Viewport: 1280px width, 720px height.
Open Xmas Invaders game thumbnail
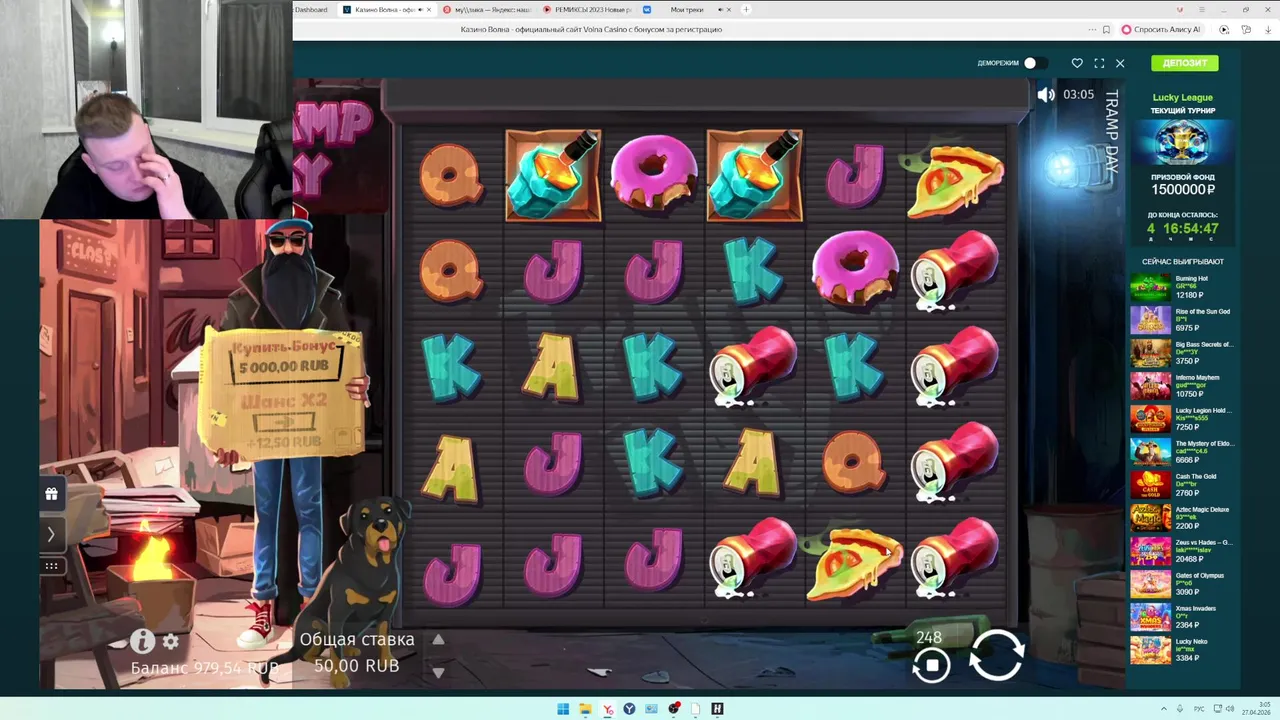1150,617
